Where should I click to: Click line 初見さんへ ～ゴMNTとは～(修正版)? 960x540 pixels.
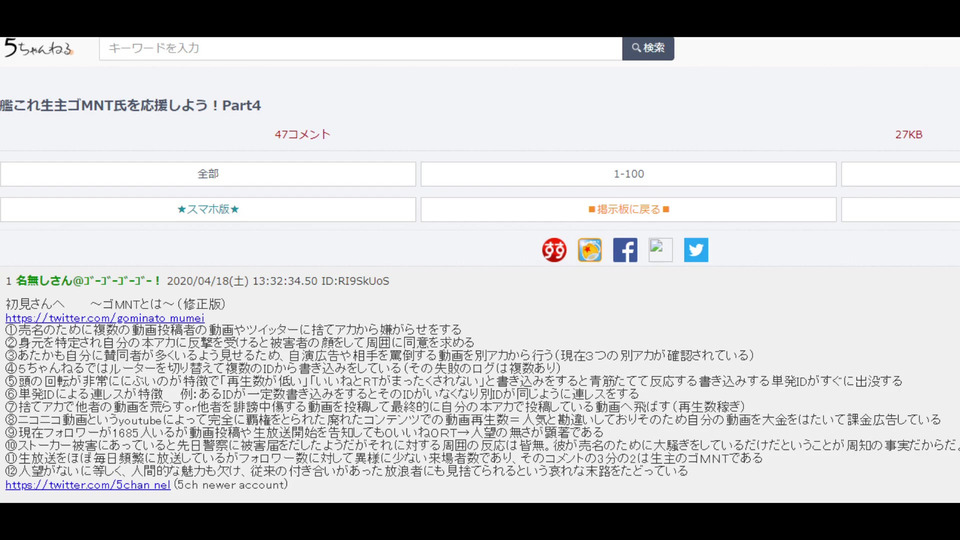[x=115, y=304]
